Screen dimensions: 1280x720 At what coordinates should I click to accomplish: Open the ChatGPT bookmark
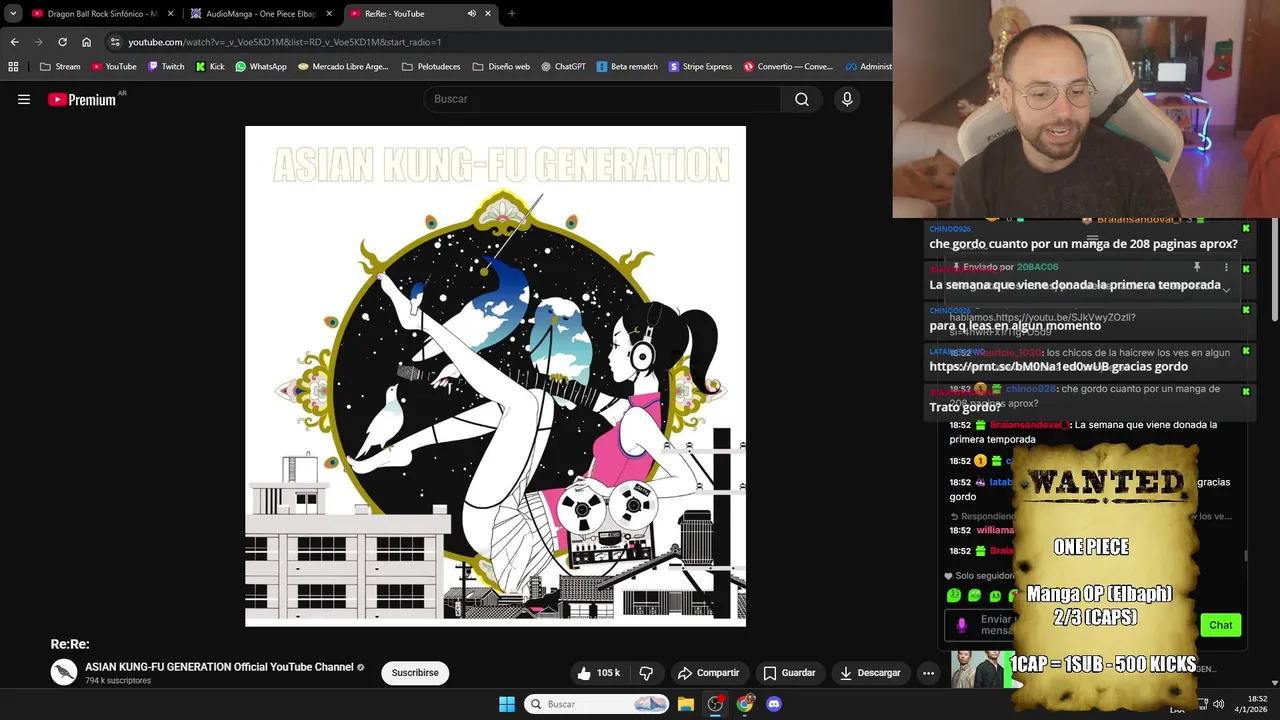pos(563,67)
